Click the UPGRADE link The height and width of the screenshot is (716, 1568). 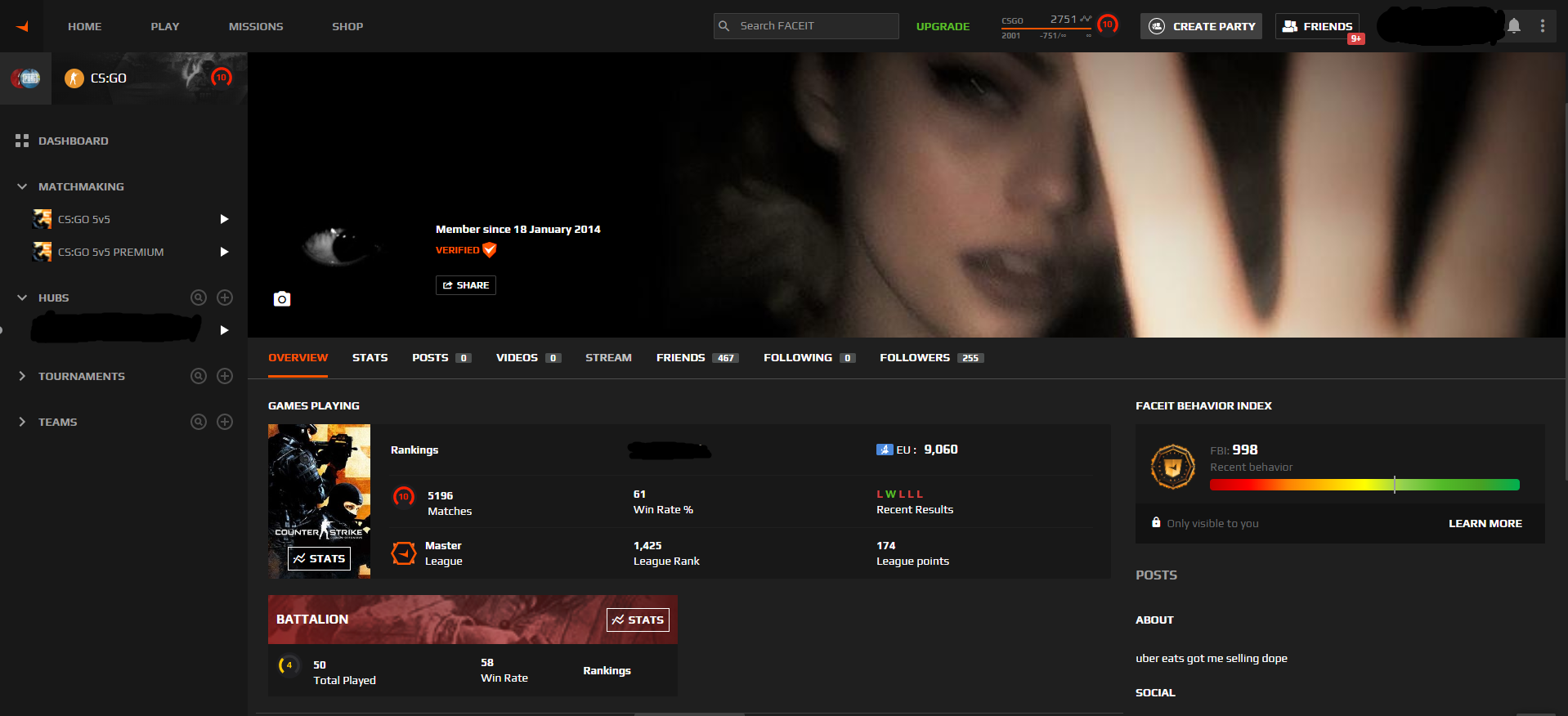click(943, 26)
